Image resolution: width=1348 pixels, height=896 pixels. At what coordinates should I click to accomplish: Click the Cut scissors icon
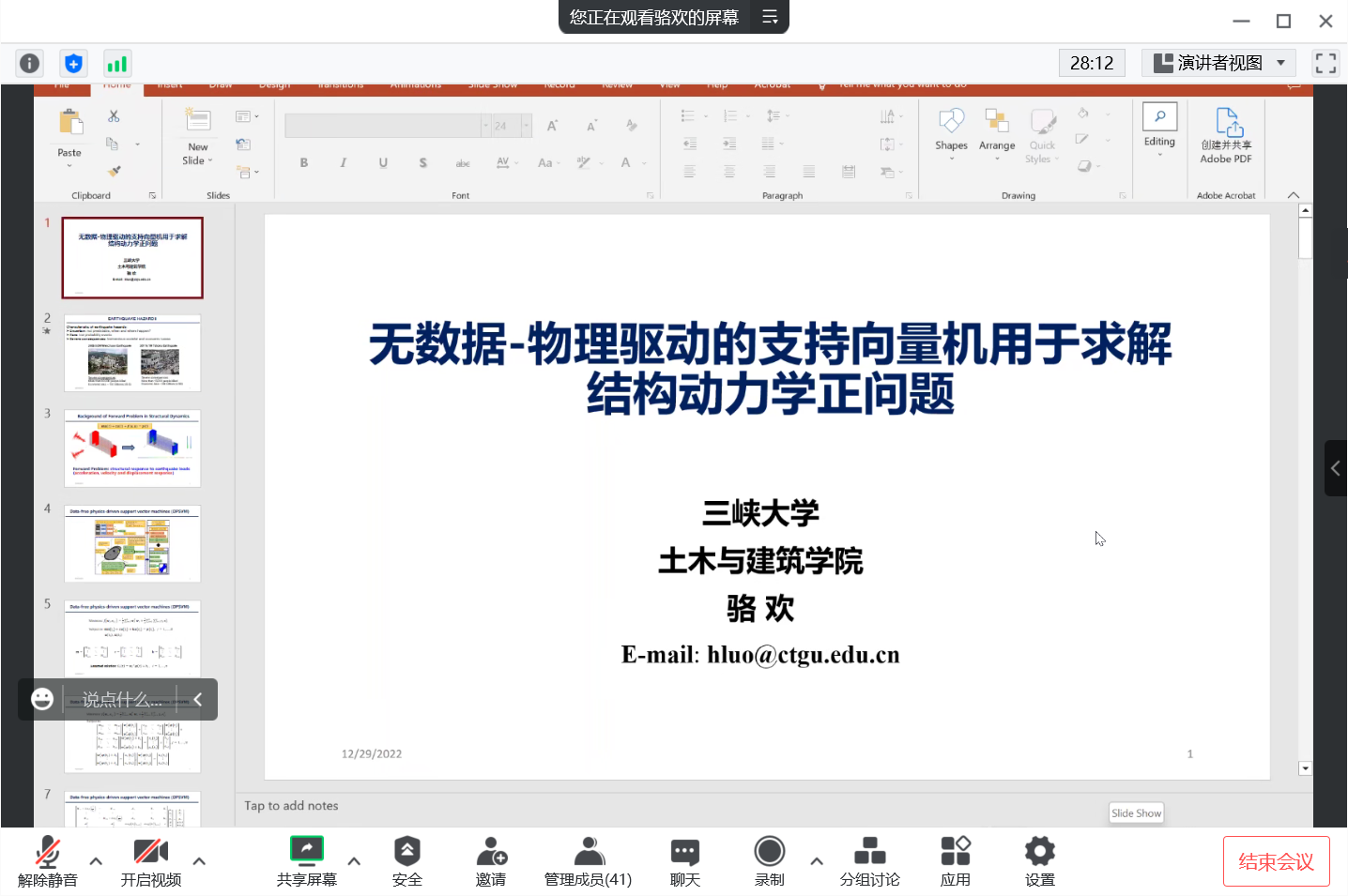coord(114,116)
